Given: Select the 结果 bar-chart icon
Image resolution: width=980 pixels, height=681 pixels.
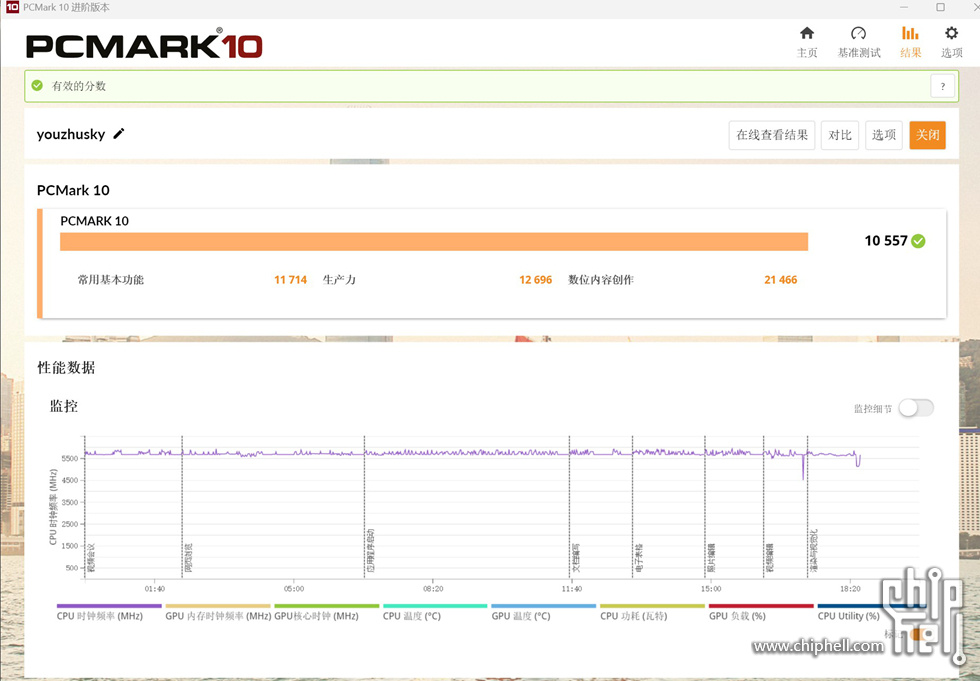Looking at the screenshot, I should [x=910, y=33].
